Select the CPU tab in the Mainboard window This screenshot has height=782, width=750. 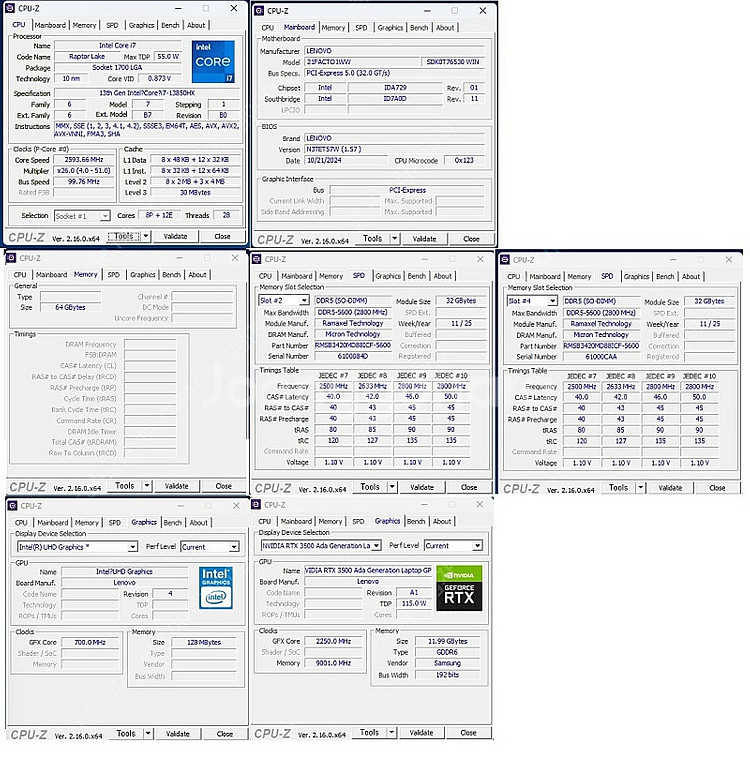[268, 27]
